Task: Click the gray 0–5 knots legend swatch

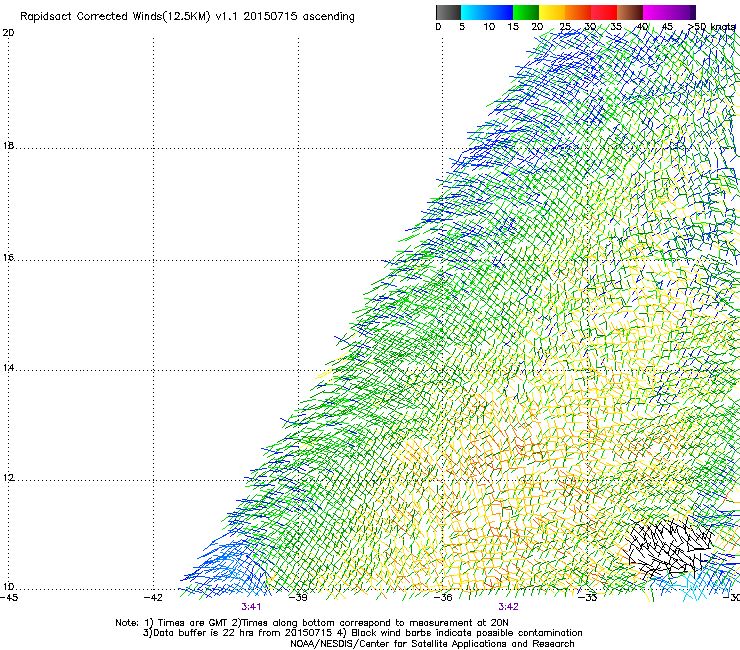Action: (x=448, y=12)
